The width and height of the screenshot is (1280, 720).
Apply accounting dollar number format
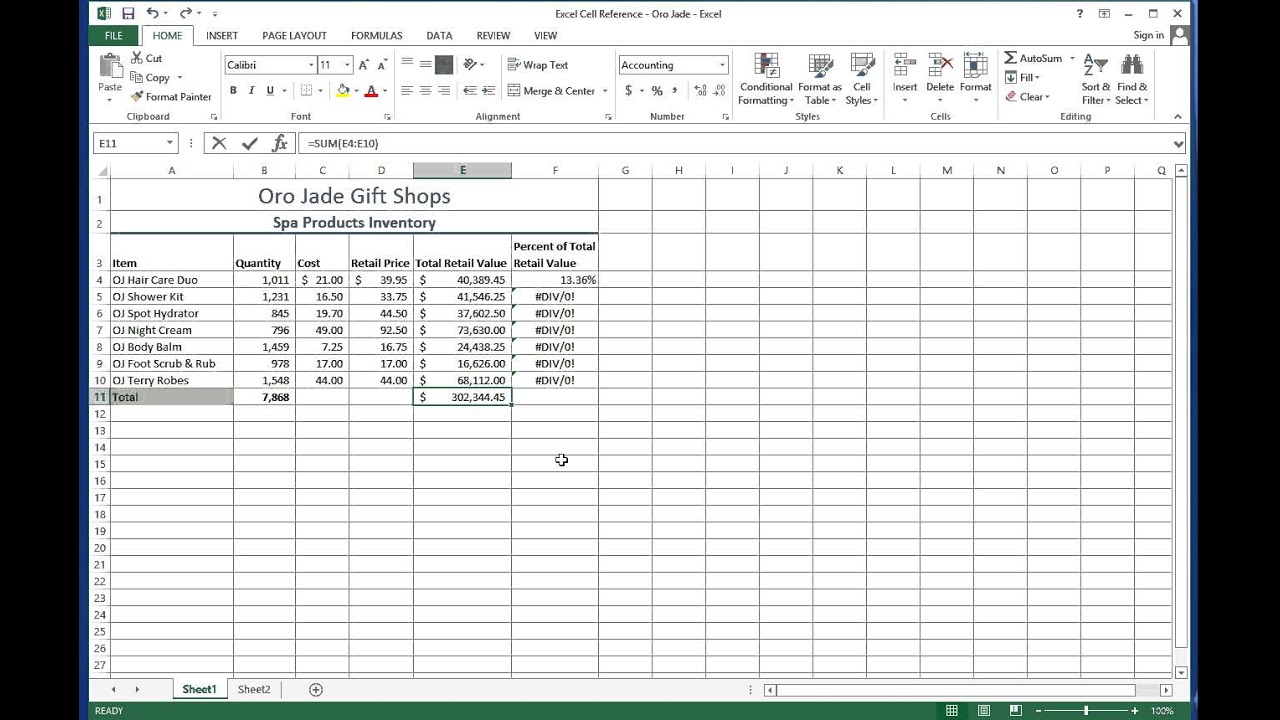coord(628,91)
